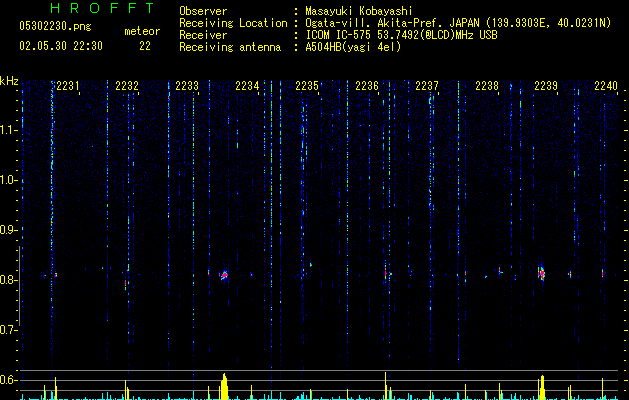Click the date 02.05.30 22:30
The height and width of the screenshot is (400, 629).
[x=61, y=46]
